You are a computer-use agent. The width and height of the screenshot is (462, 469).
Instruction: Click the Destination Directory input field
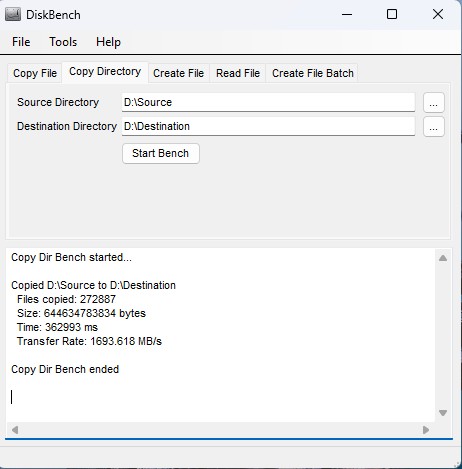point(268,126)
